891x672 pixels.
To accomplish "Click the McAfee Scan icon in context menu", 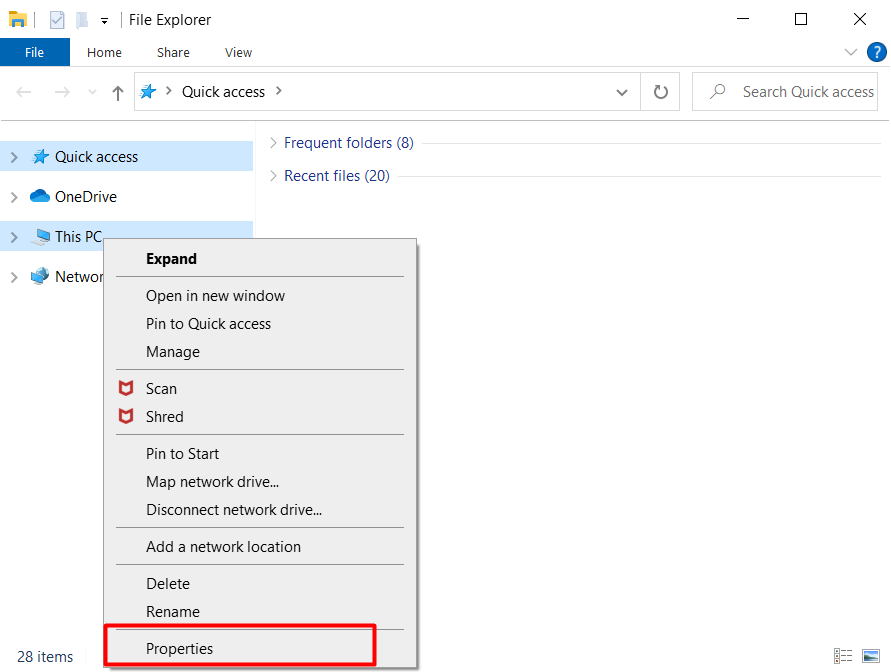I will click(x=126, y=389).
